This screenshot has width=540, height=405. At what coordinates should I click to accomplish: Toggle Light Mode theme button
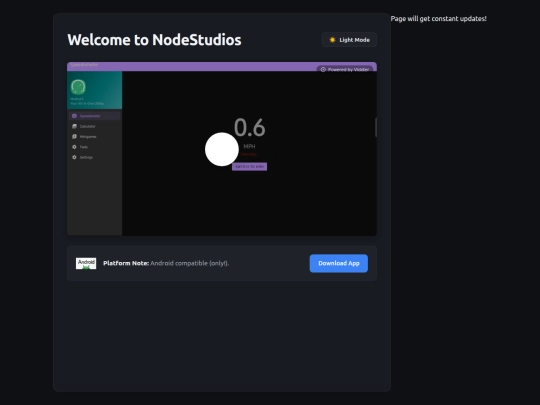click(x=349, y=40)
